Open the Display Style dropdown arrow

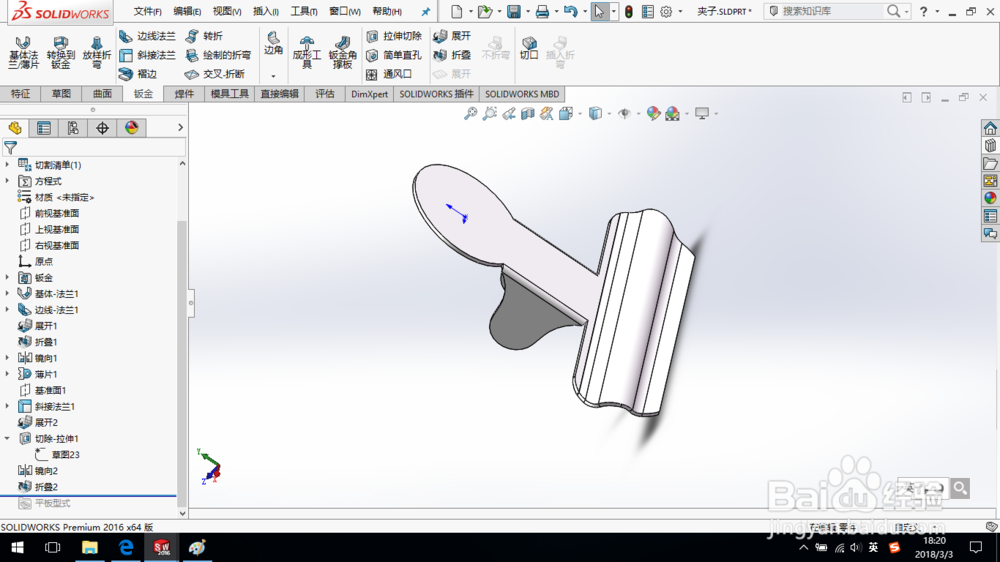pyautogui.click(x=609, y=114)
